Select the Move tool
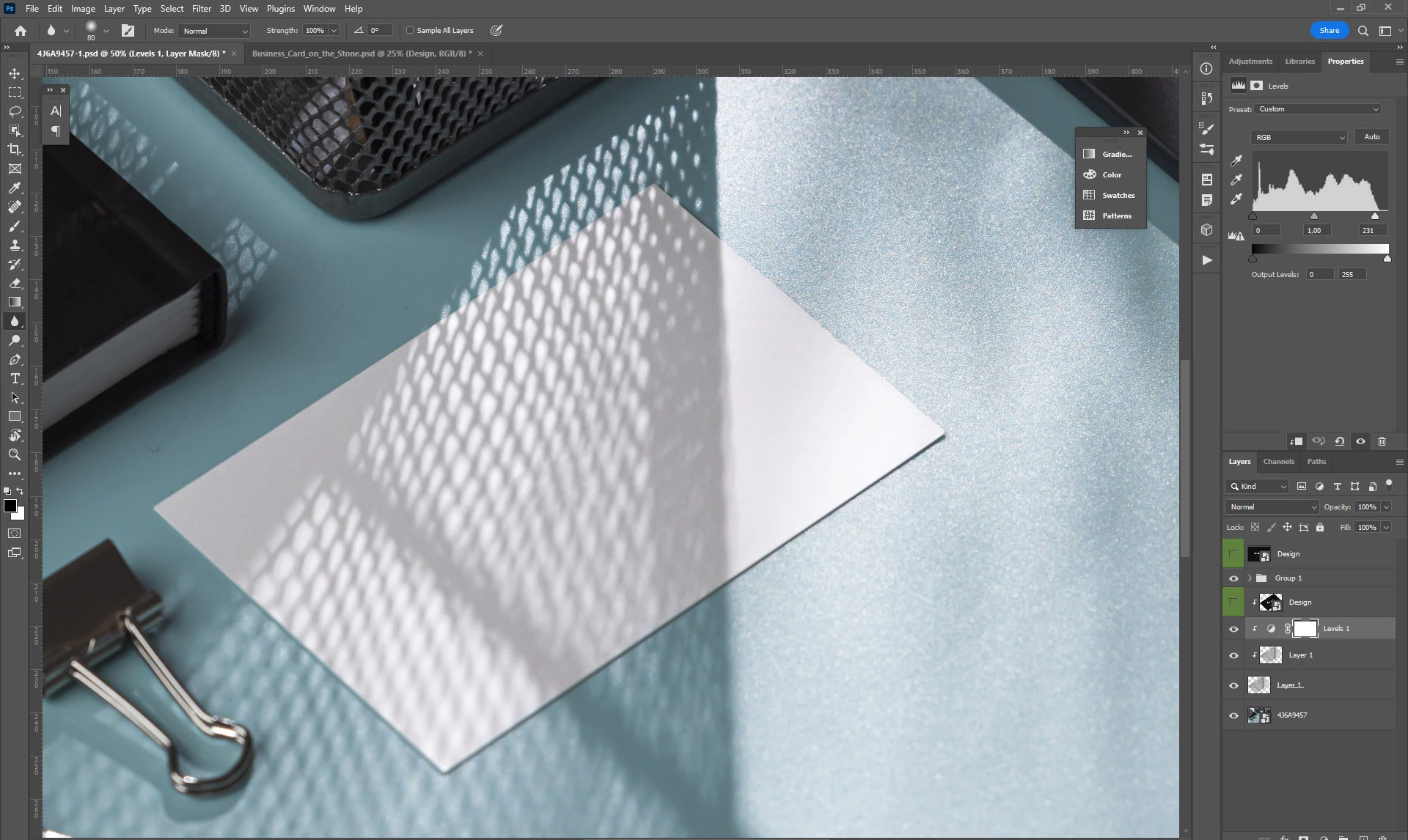The height and width of the screenshot is (840, 1408). pyautogui.click(x=15, y=73)
